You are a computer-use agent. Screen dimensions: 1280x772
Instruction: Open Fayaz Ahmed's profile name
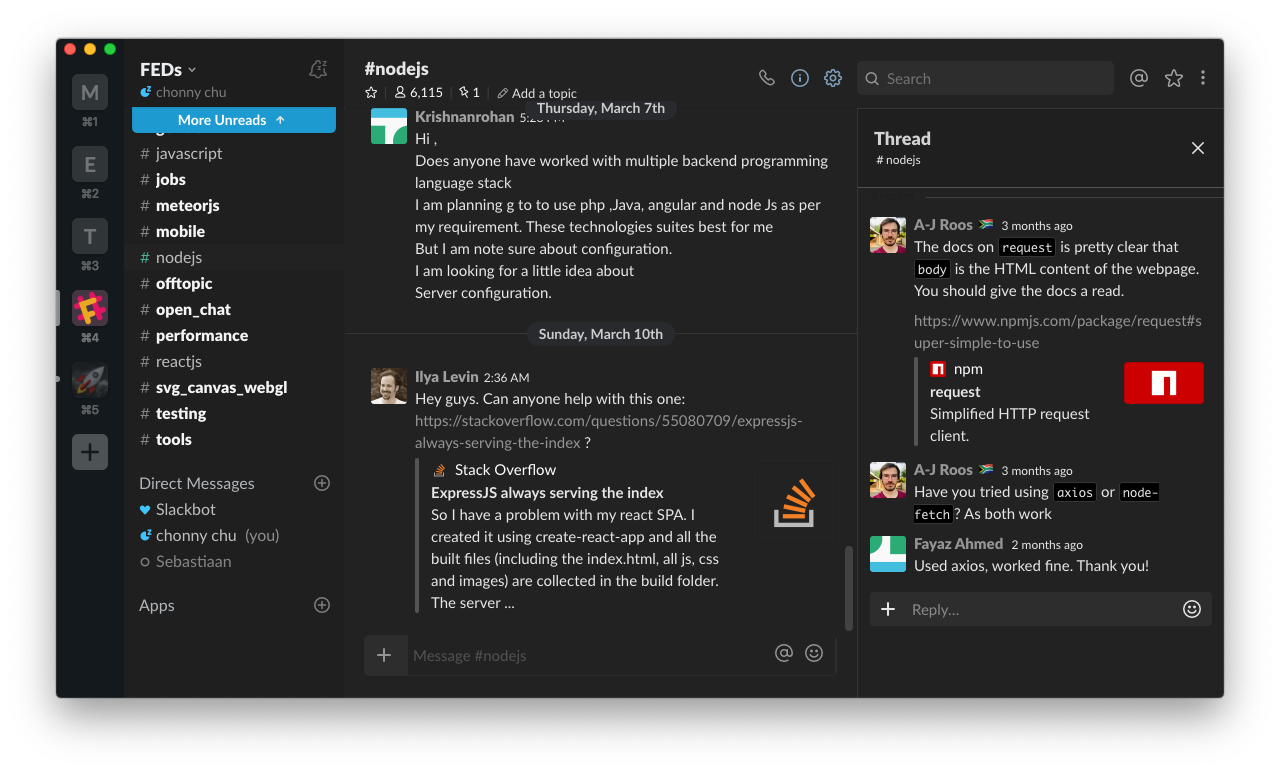[958, 543]
